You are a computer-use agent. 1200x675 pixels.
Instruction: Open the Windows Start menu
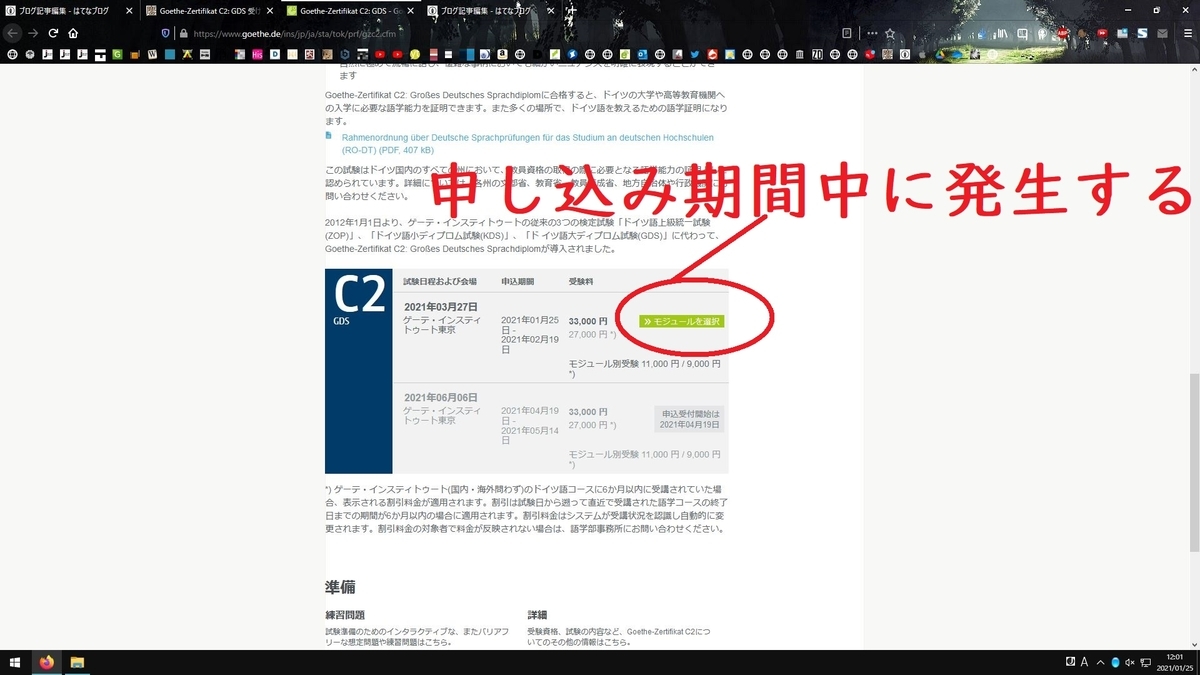click(15, 662)
